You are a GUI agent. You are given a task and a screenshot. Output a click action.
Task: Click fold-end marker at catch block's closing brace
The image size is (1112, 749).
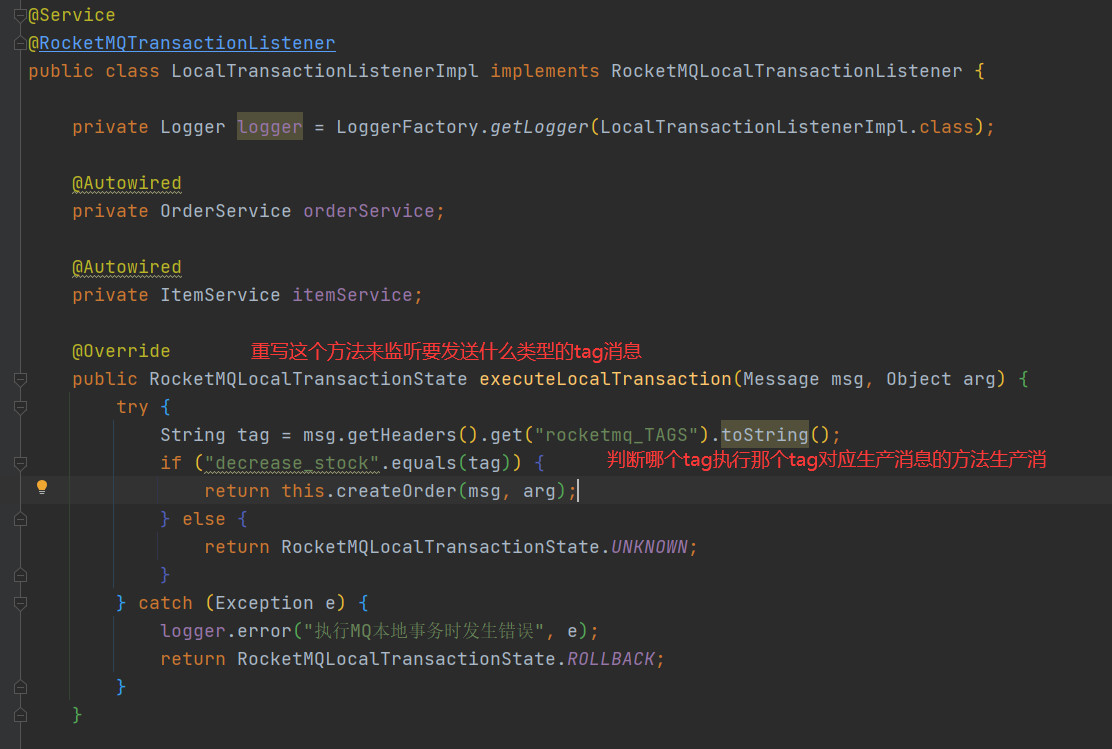21,687
